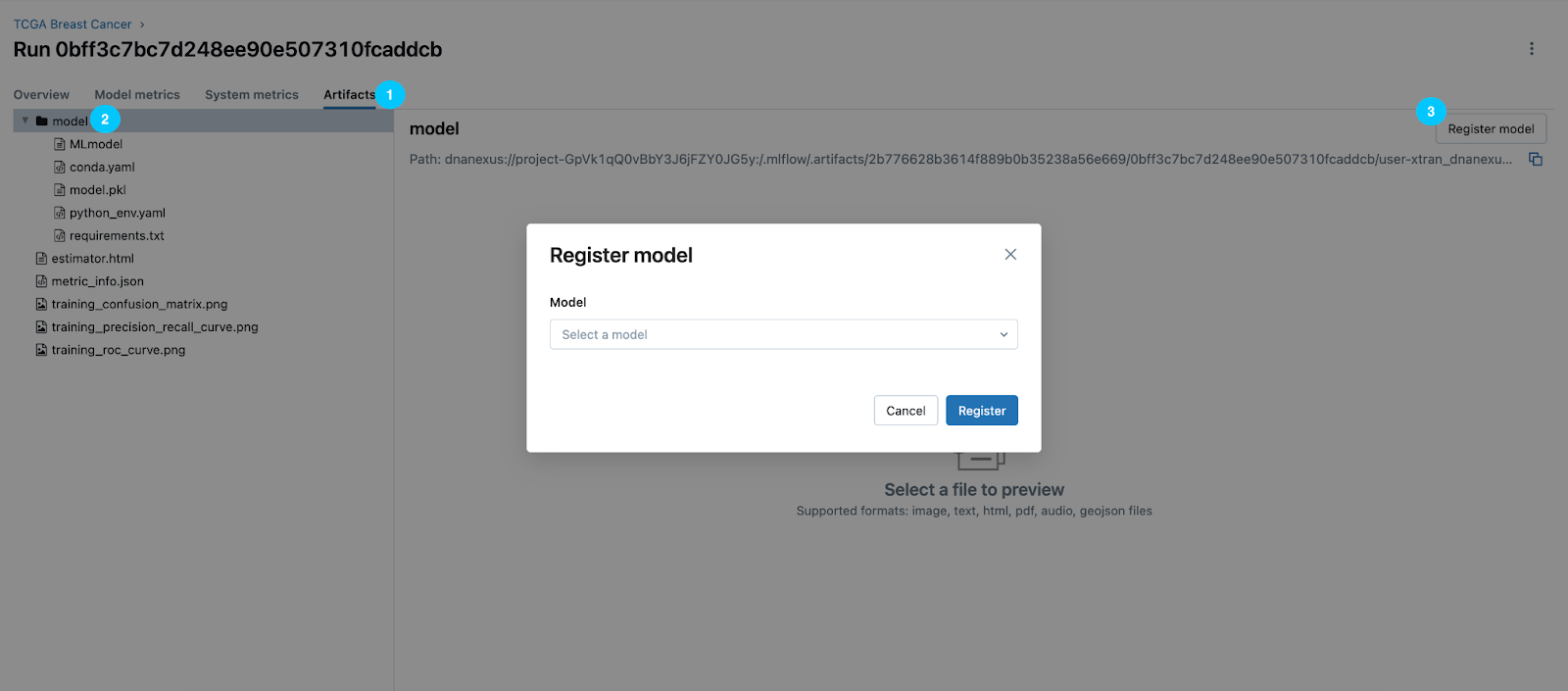Click the MLmodel file icon
Screen dimensions: 1568x691
coord(60,144)
